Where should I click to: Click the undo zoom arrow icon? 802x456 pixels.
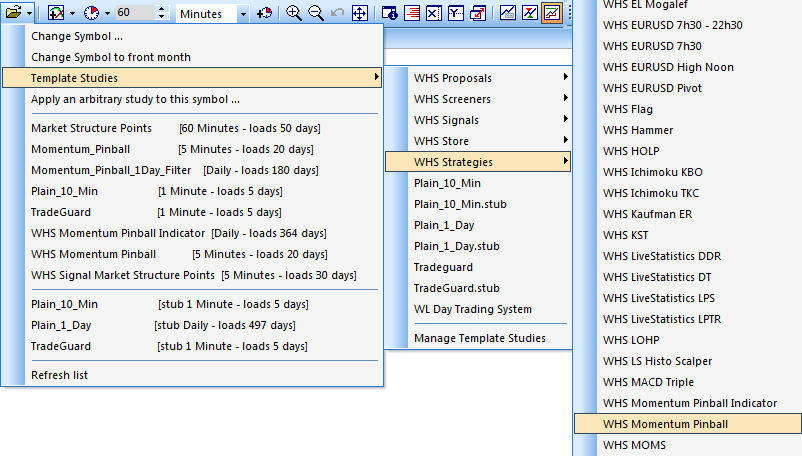click(337, 13)
